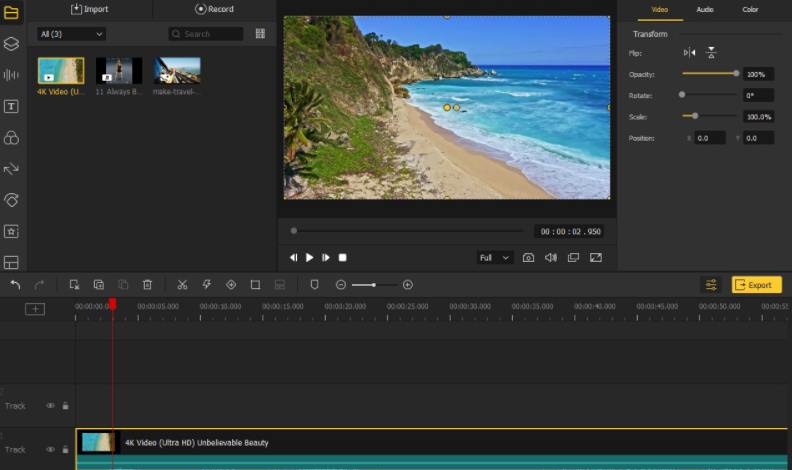792x470 pixels.
Task: Click the Opacity slider handle
Action: (736, 73)
